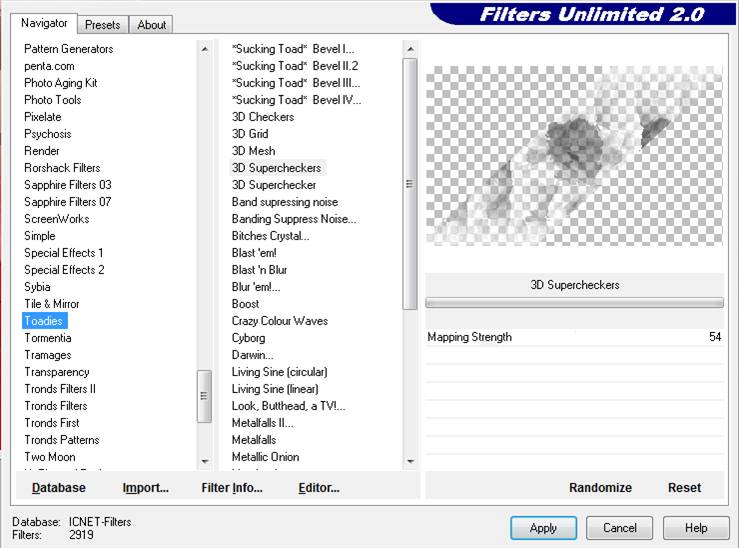Click the filter preview image
This screenshot has width=739, height=548.
574,156
